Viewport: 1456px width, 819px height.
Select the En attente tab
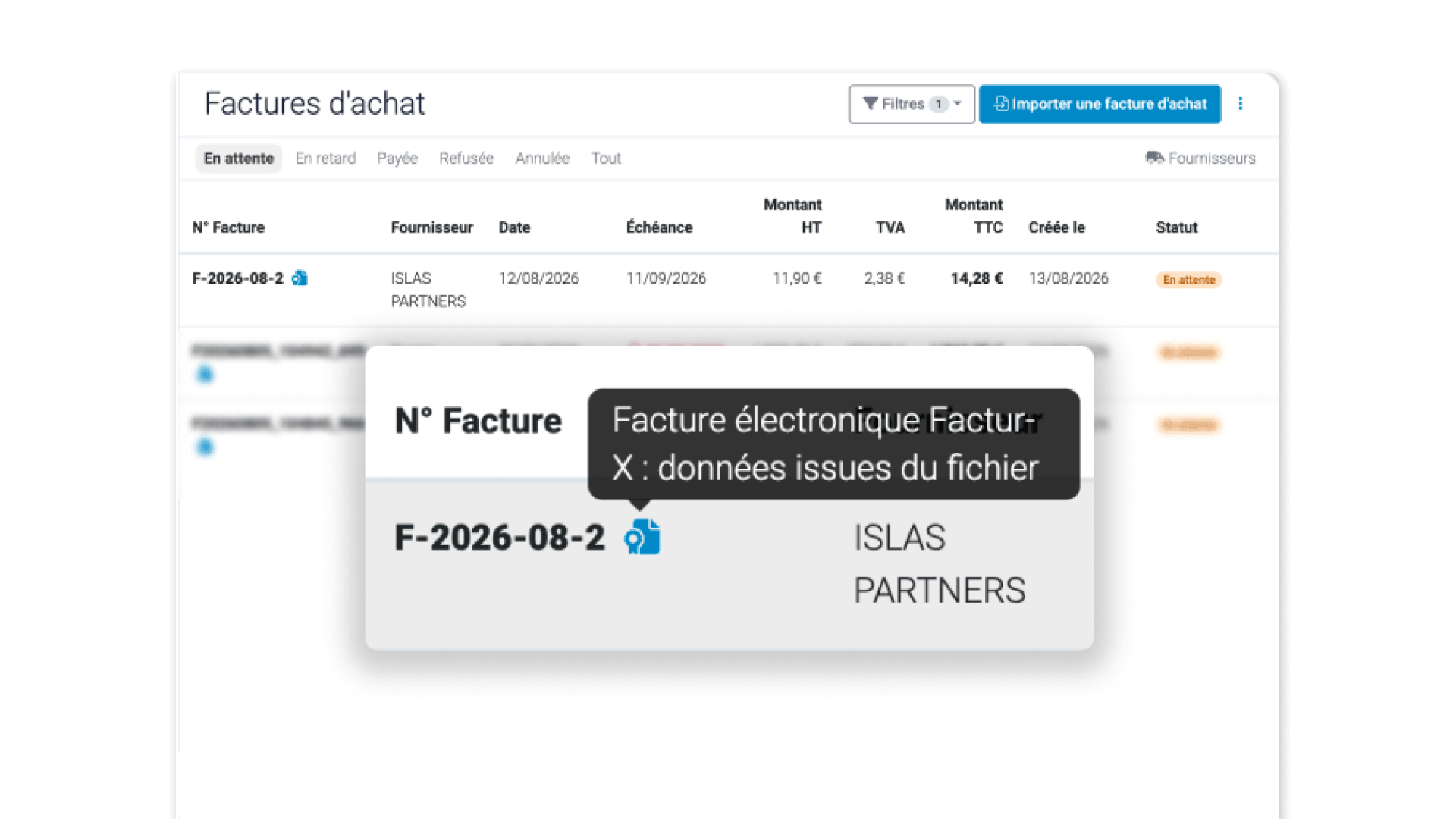pos(238,158)
